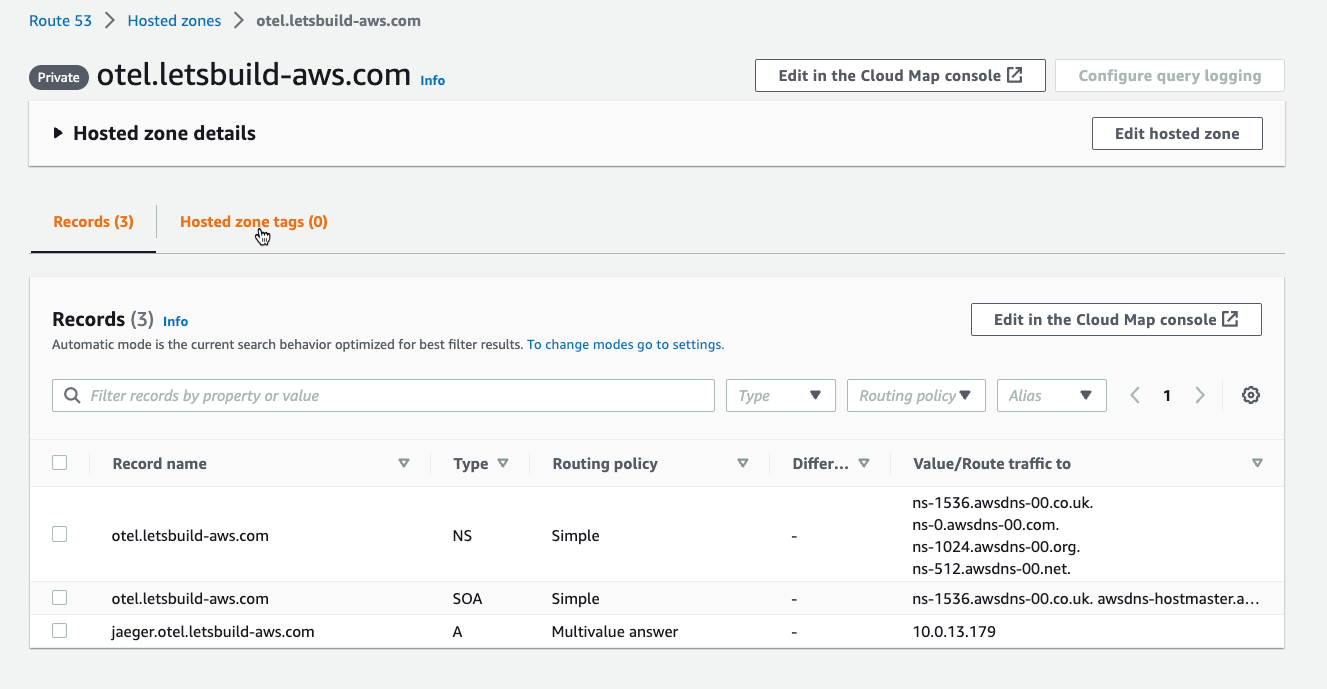The height and width of the screenshot is (689, 1327).
Task: Click otel.letsbuild-aws.com name in SOA row
Action: point(190,598)
